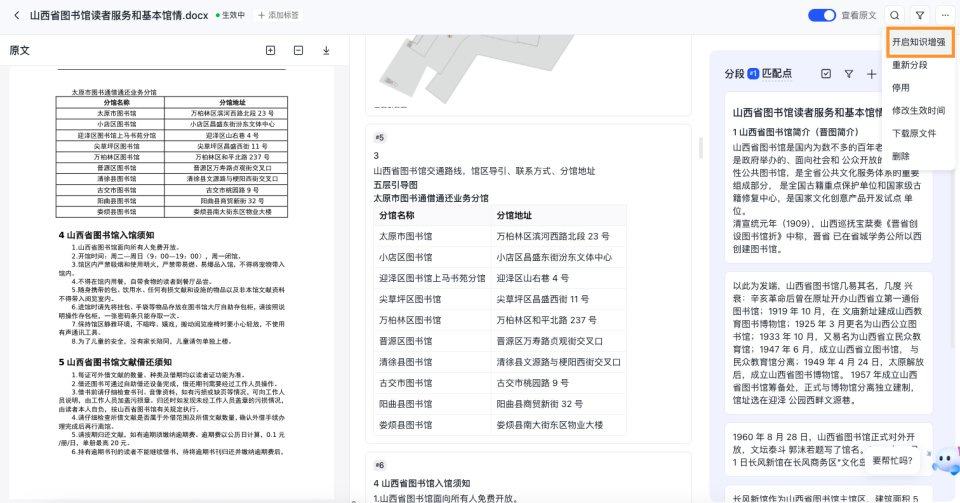This screenshot has height=503, width=960.
Task: Download the original document from preview panel
Action: (326, 50)
